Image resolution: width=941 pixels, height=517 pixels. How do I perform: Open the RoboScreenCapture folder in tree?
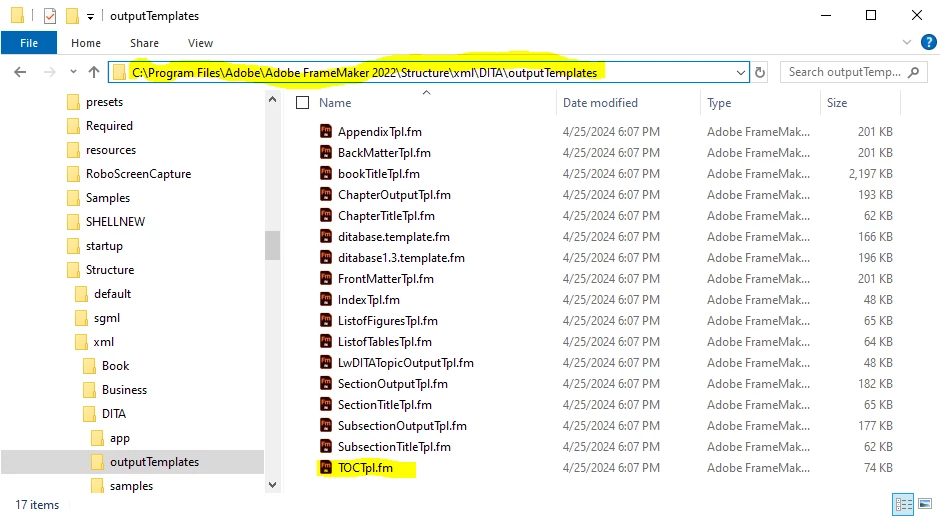[138, 174]
